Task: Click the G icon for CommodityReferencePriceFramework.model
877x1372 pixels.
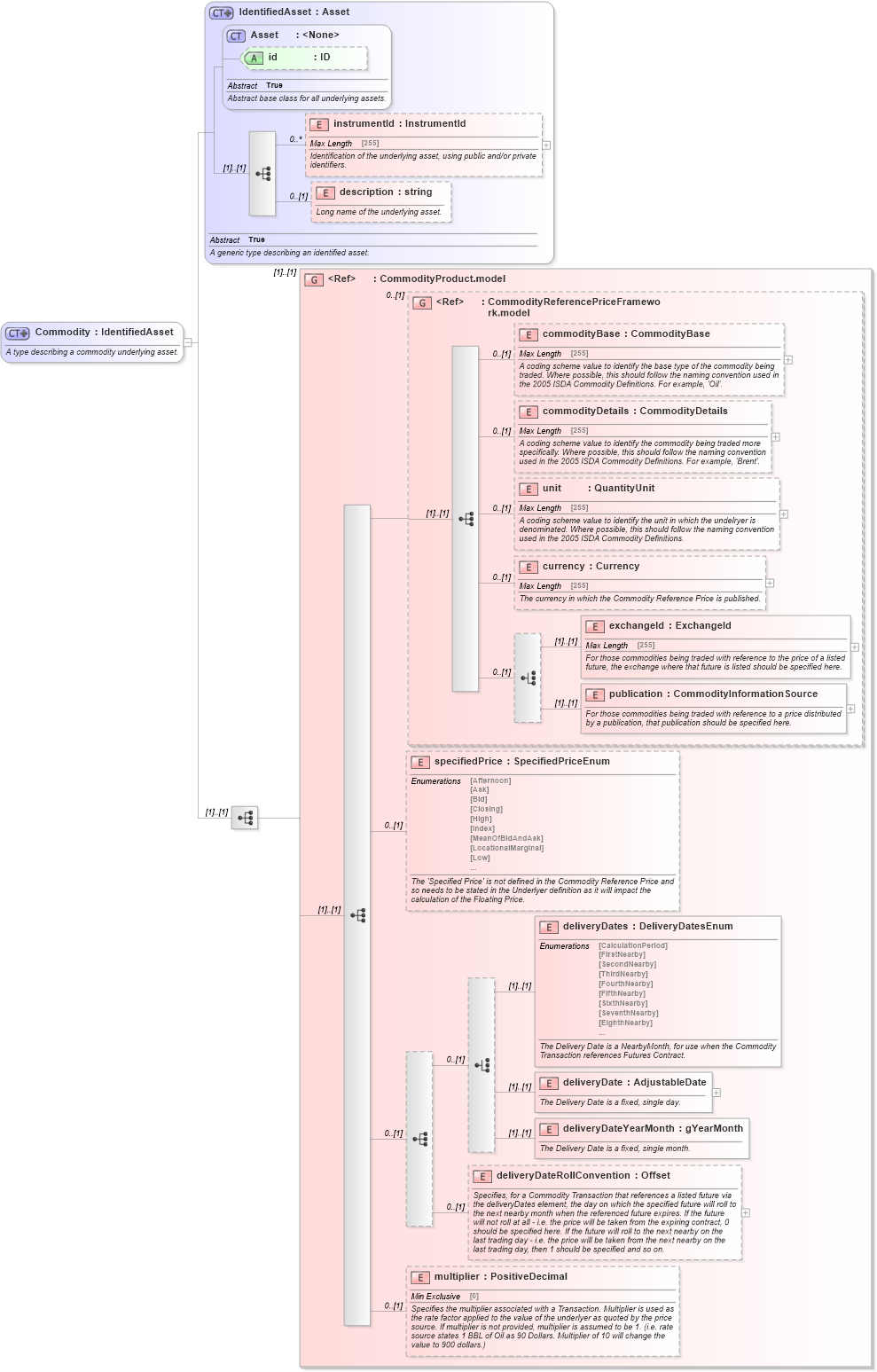Action: tap(423, 303)
